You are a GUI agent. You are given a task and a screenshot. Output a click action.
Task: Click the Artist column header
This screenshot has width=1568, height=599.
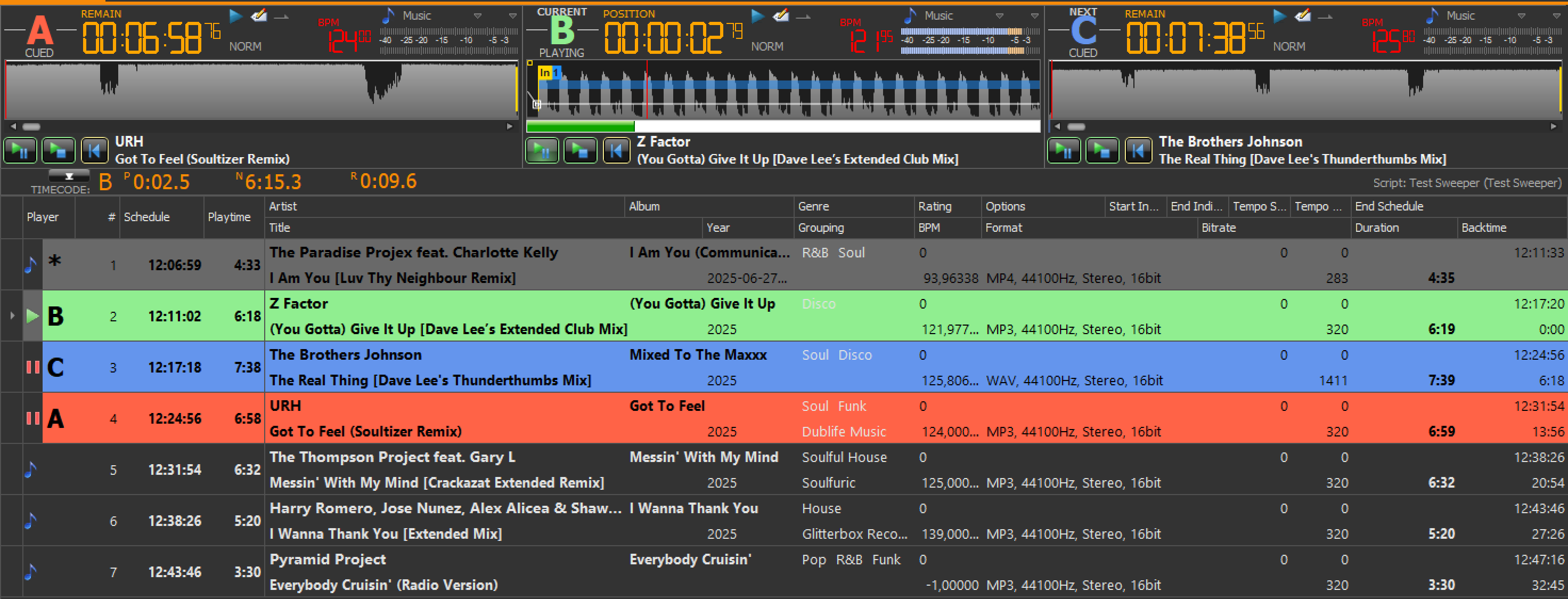[x=283, y=206]
